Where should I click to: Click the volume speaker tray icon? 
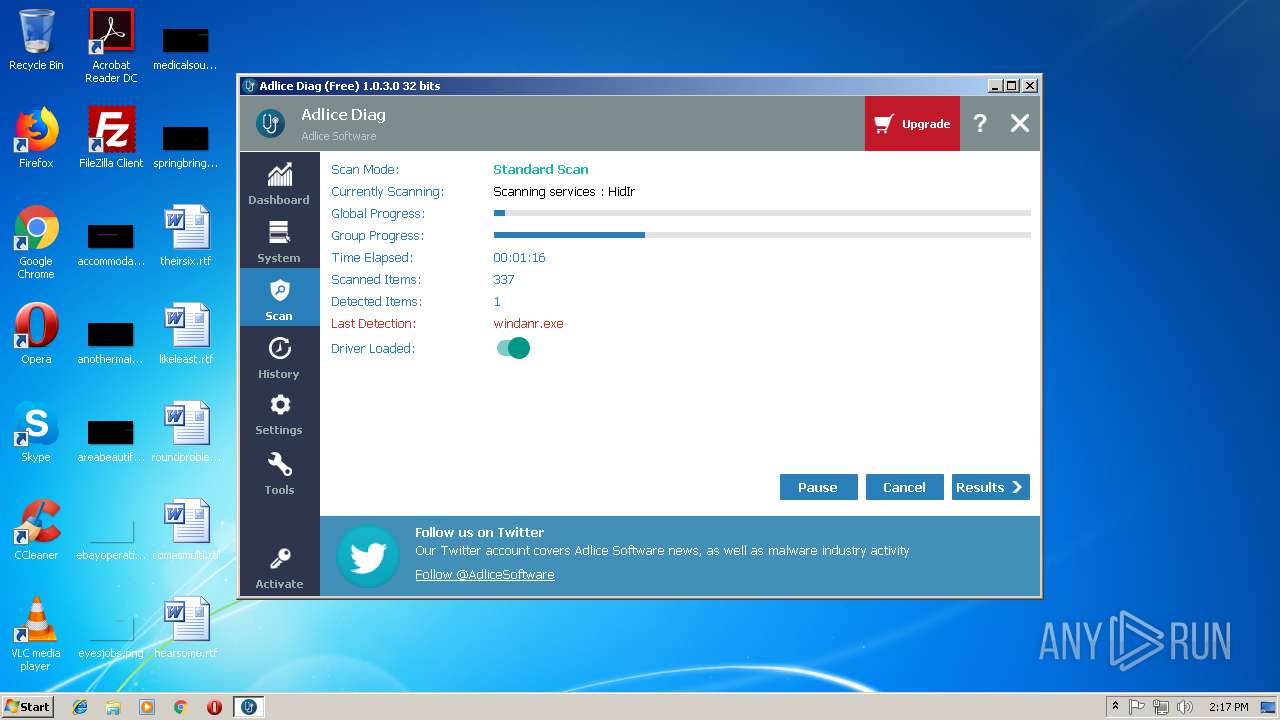tap(1184, 707)
